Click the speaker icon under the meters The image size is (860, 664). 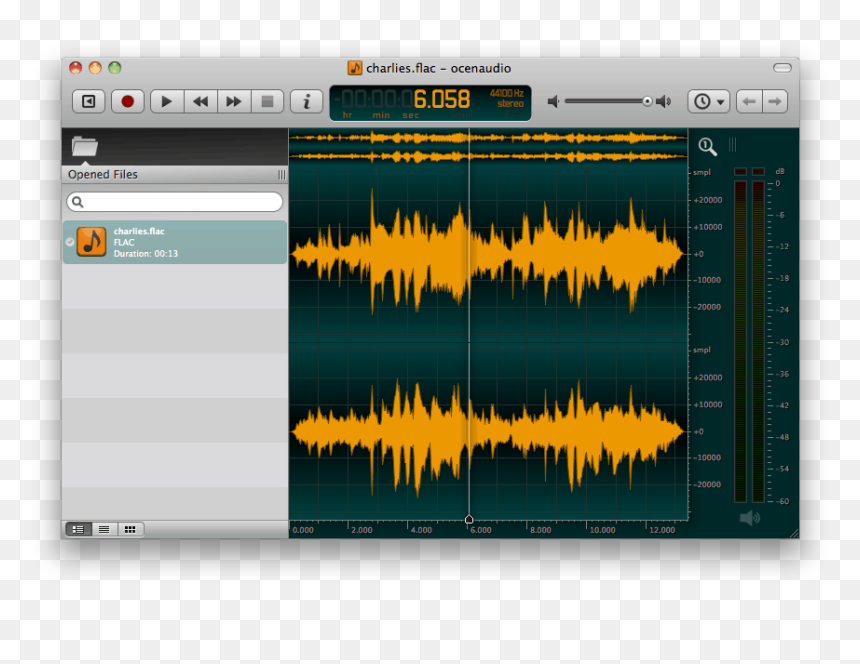(x=750, y=518)
